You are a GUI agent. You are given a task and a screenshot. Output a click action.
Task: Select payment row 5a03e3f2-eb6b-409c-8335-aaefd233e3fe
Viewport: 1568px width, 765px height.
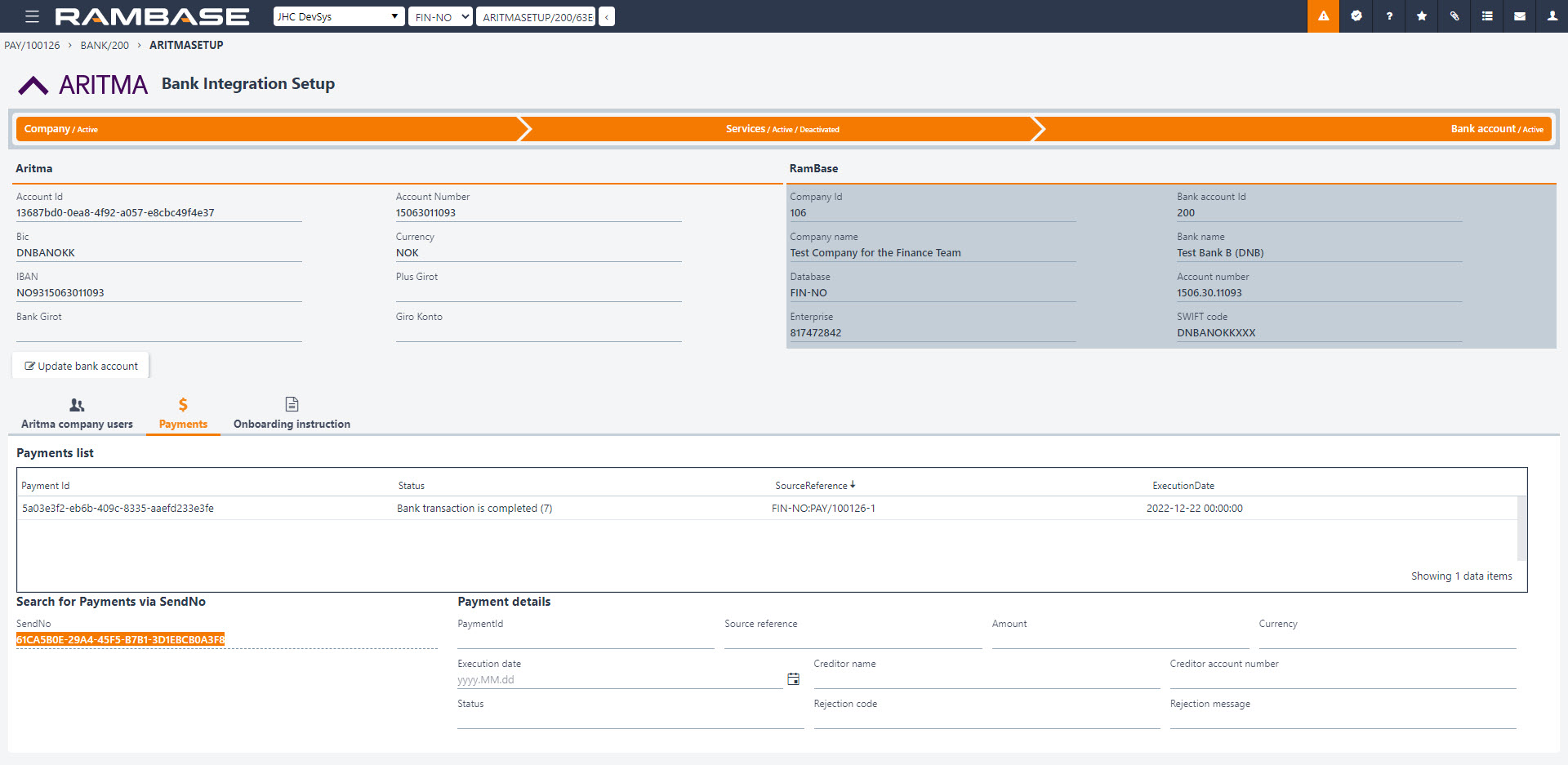pyautogui.click(x=768, y=508)
